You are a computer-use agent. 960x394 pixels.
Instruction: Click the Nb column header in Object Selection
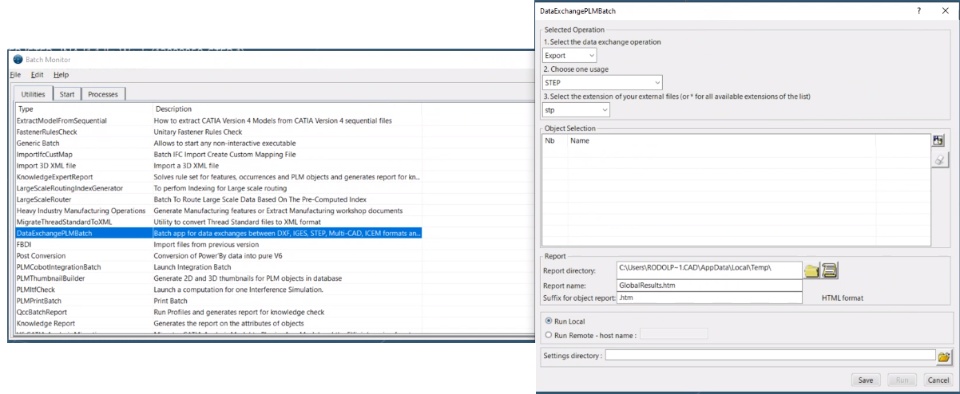555,140
